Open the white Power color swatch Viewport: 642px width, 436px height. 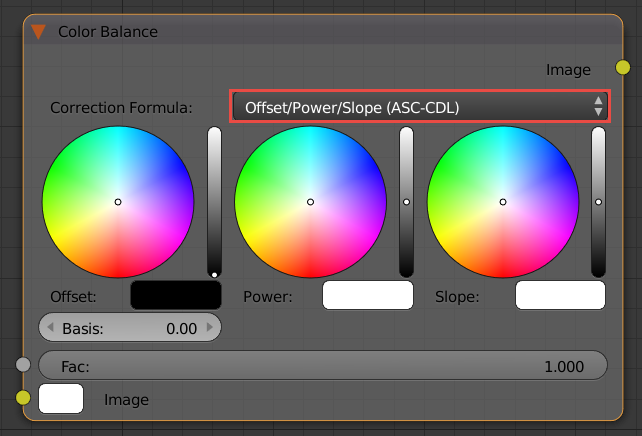tap(368, 295)
